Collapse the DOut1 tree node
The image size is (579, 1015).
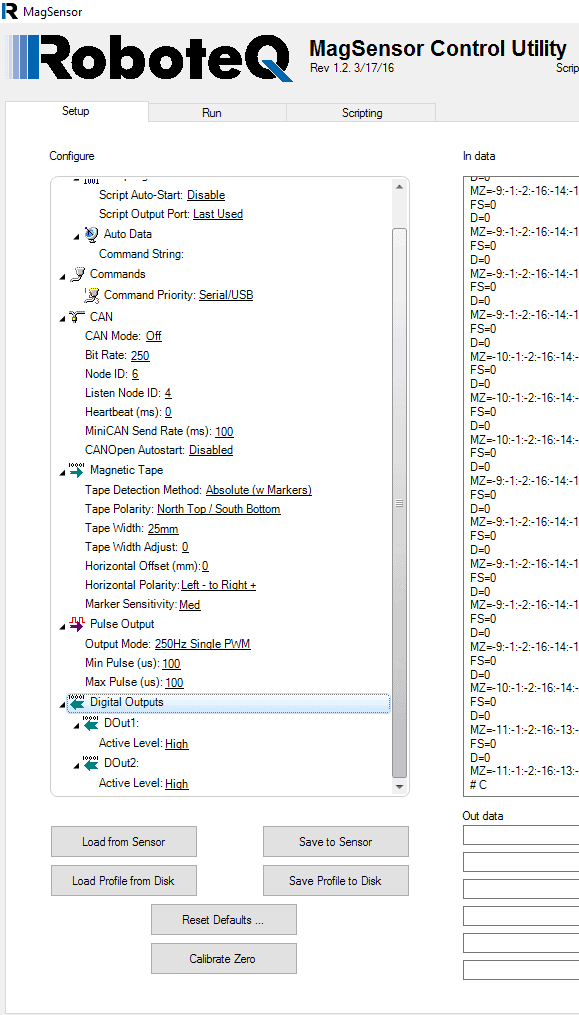77,726
